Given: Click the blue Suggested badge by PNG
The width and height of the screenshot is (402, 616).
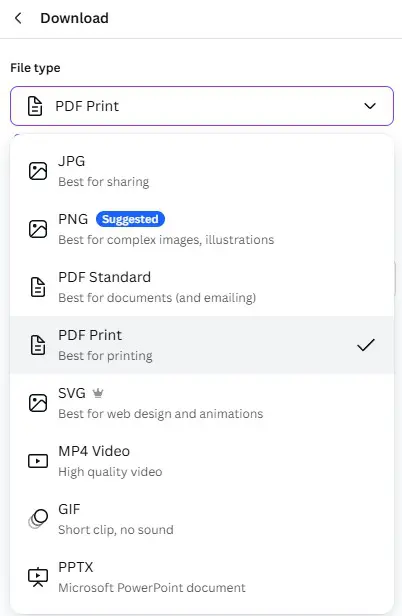Looking at the screenshot, I should point(130,219).
